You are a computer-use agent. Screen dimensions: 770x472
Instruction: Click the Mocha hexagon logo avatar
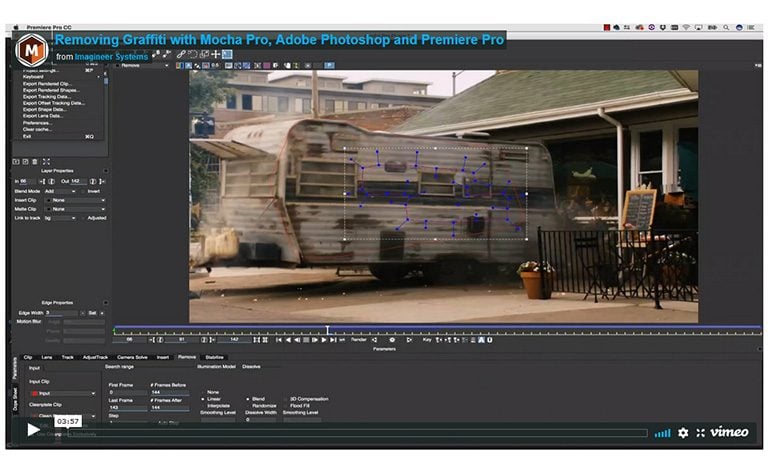[31, 50]
